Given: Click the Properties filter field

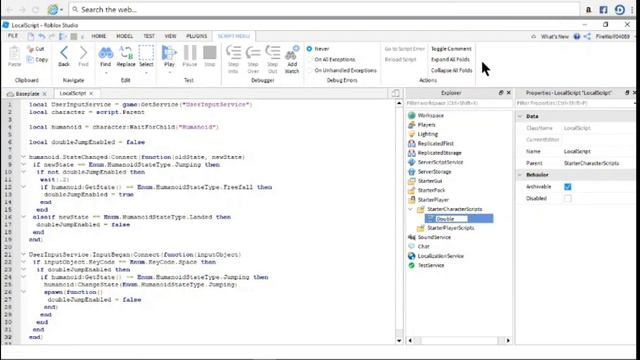Looking at the screenshot, I should 576,103.
